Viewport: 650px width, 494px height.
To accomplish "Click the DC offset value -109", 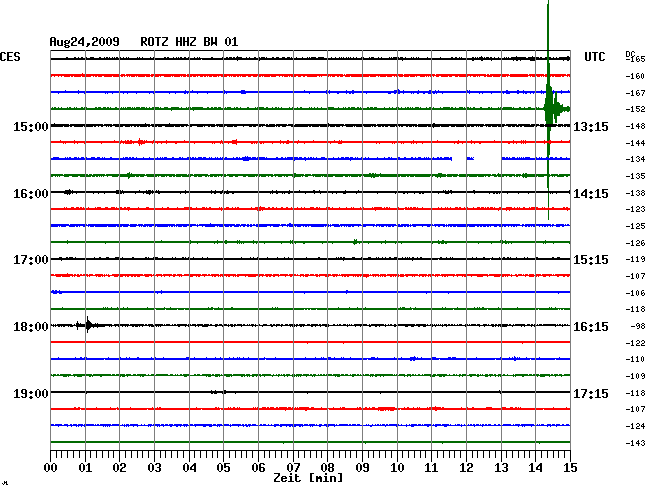I will point(635,376).
